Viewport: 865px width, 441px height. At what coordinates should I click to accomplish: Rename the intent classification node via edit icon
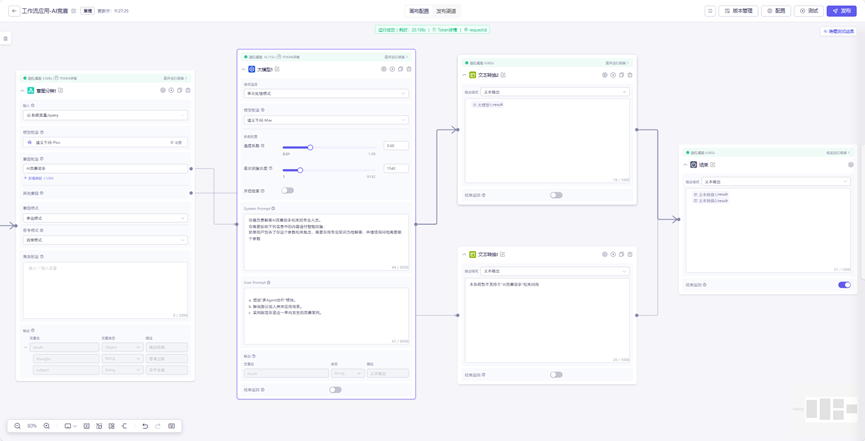tap(61, 91)
